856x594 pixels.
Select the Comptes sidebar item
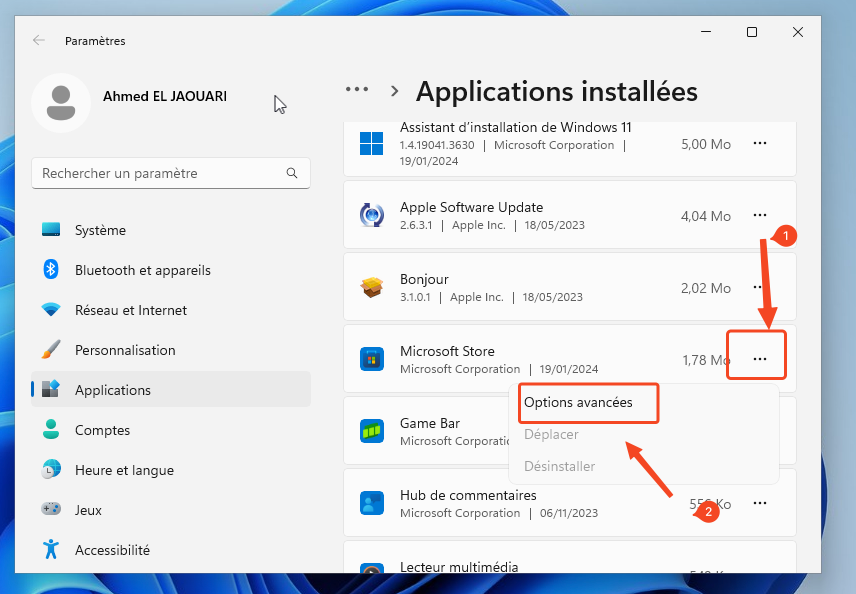tap(102, 430)
